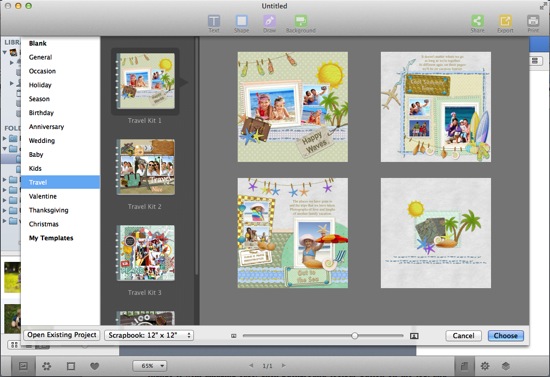Click the photo panel icon at bottom left

pos(23,366)
